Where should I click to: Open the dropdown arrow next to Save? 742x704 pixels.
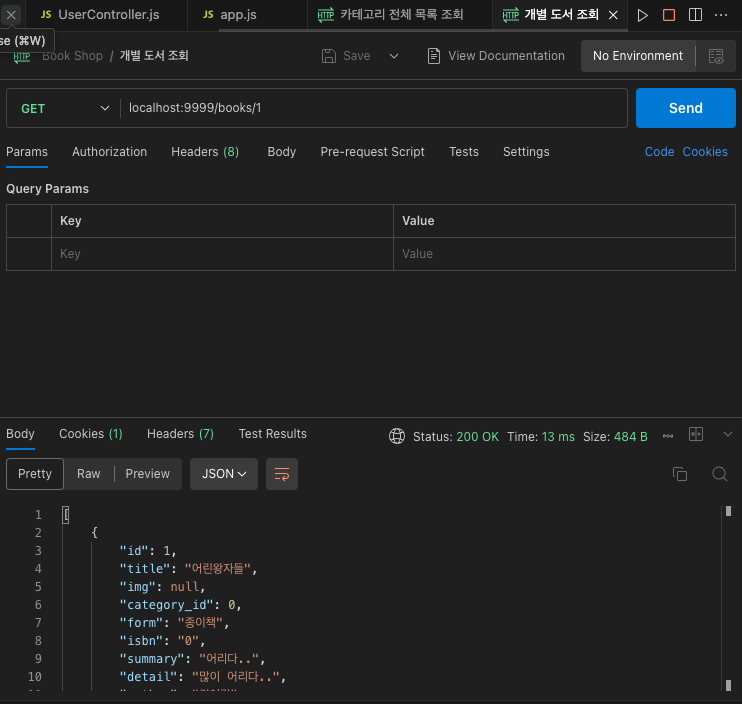[x=394, y=56]
